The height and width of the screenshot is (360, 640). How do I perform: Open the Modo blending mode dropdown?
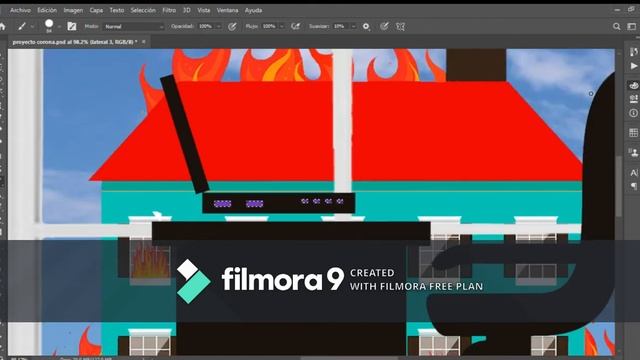pyautogui.click(x=133, y=27)
